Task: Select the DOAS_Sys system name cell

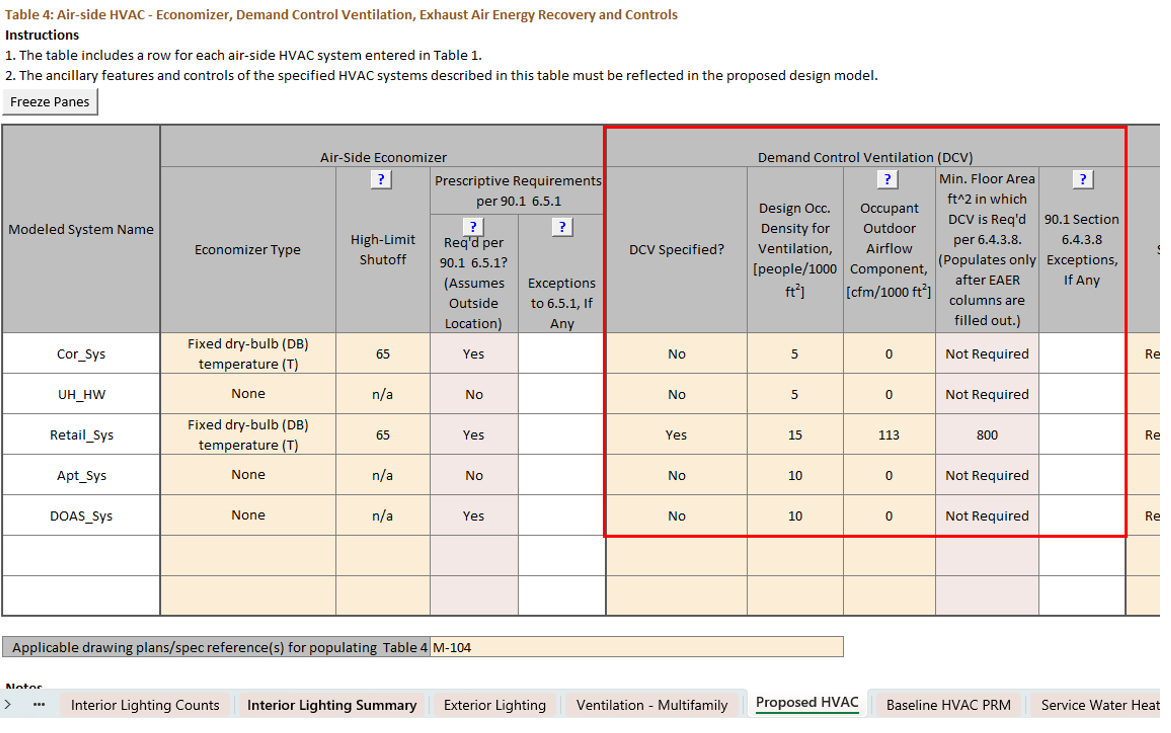Action: point(81,516)
